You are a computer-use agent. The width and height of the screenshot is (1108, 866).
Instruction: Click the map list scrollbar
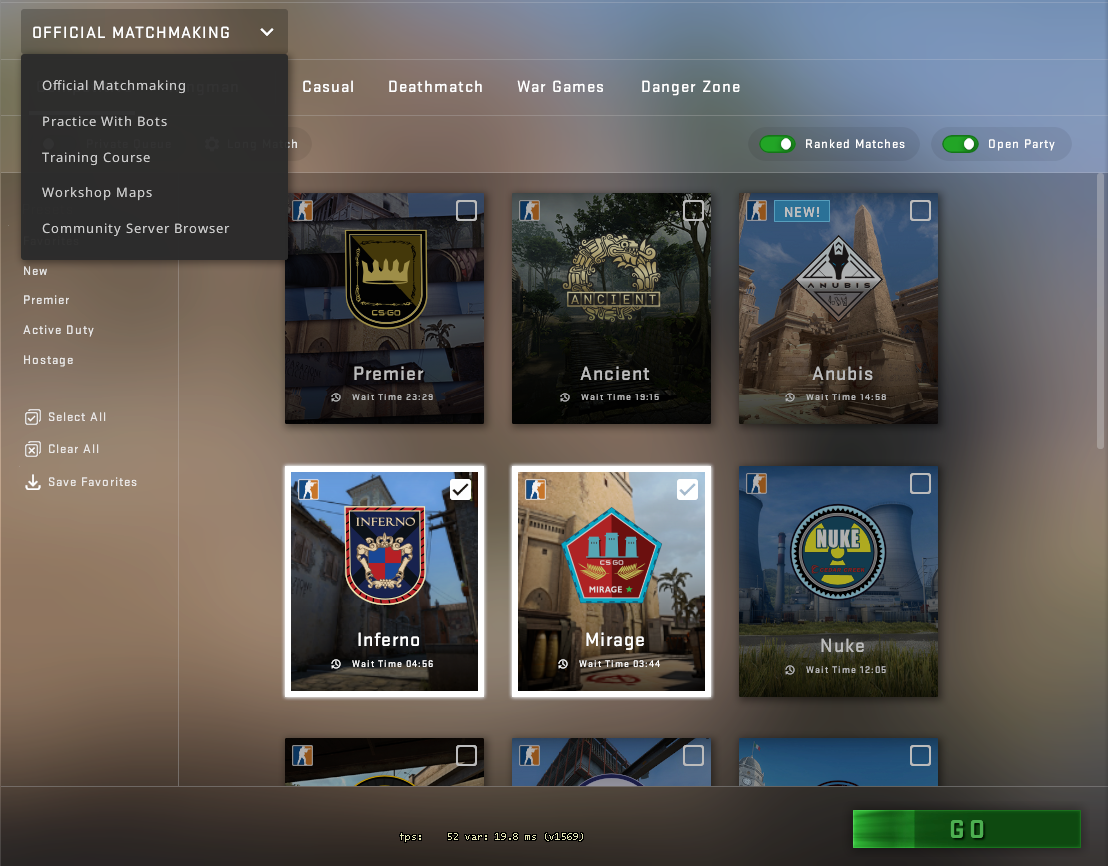coord(1101,310)
